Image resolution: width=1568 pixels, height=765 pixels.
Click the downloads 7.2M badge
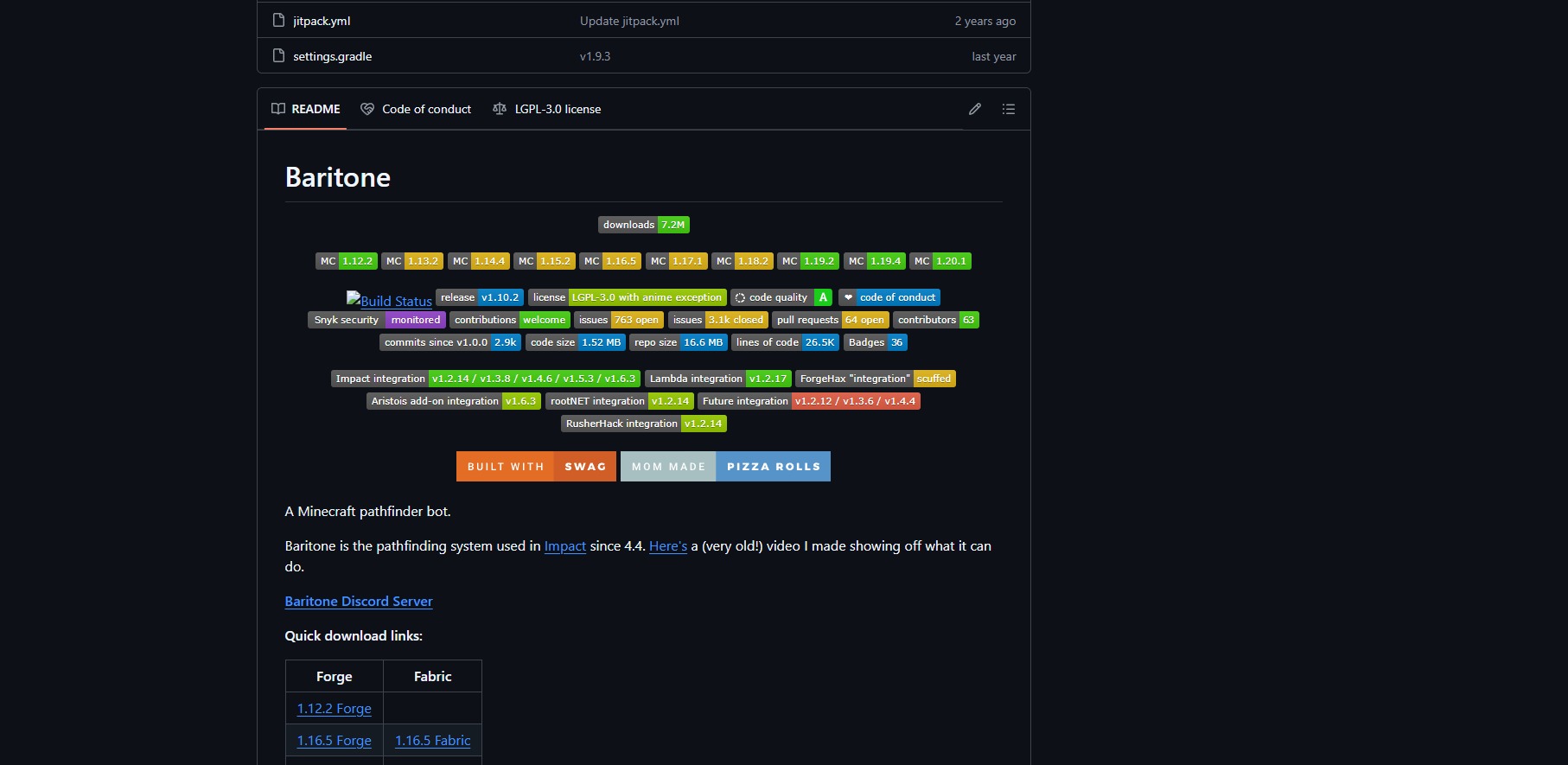coord(643,225)
